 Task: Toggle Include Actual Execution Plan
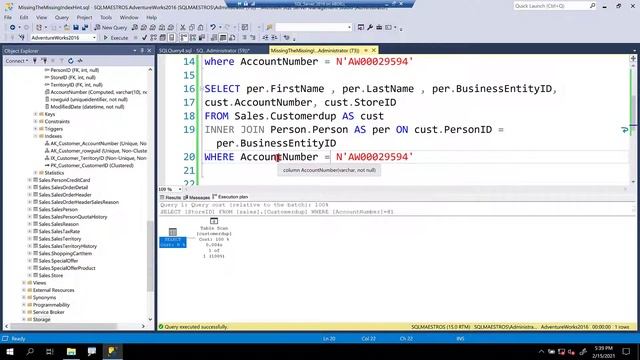click(184, 38)
